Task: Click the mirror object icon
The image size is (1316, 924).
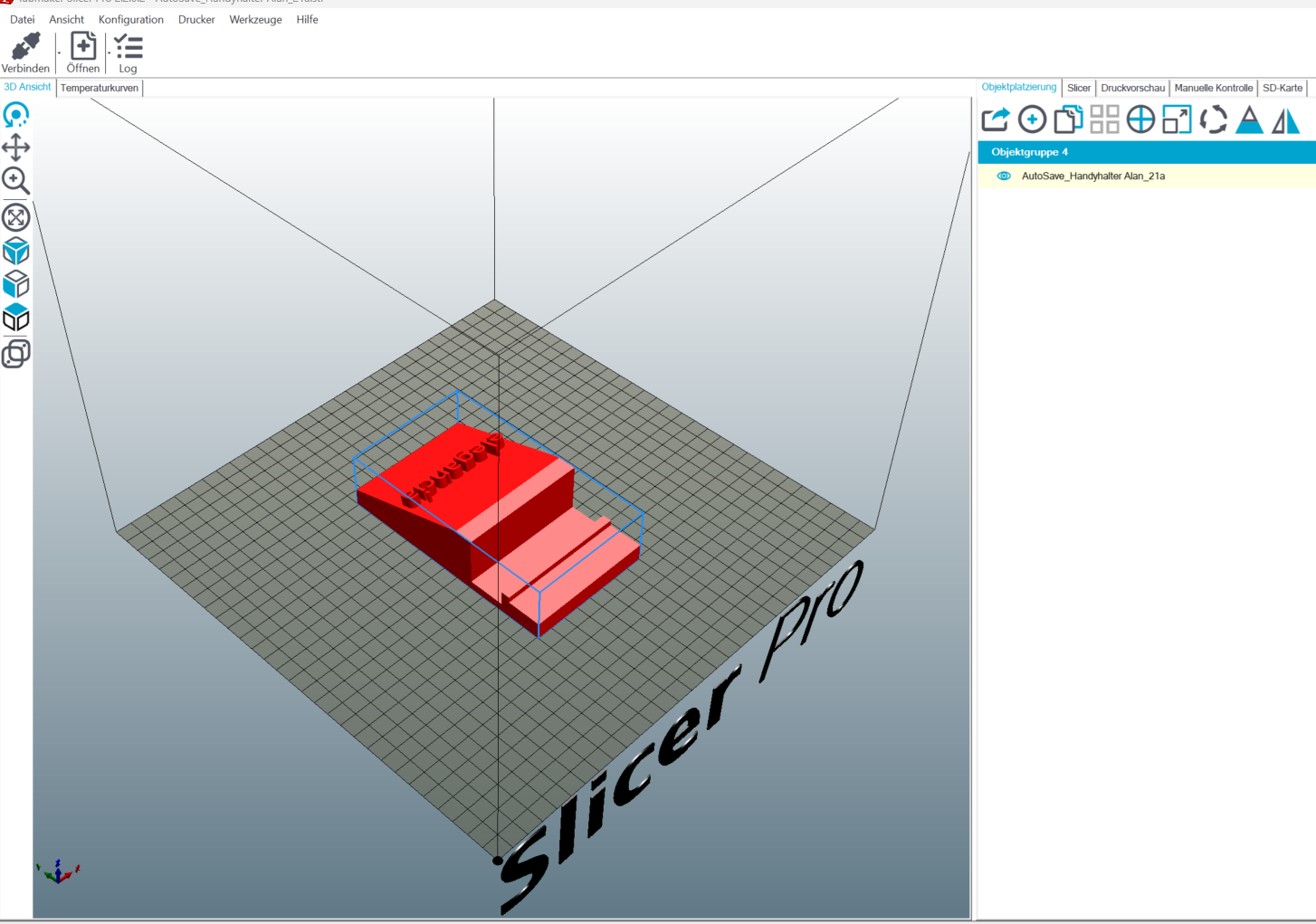Action: click(1285, 119)
